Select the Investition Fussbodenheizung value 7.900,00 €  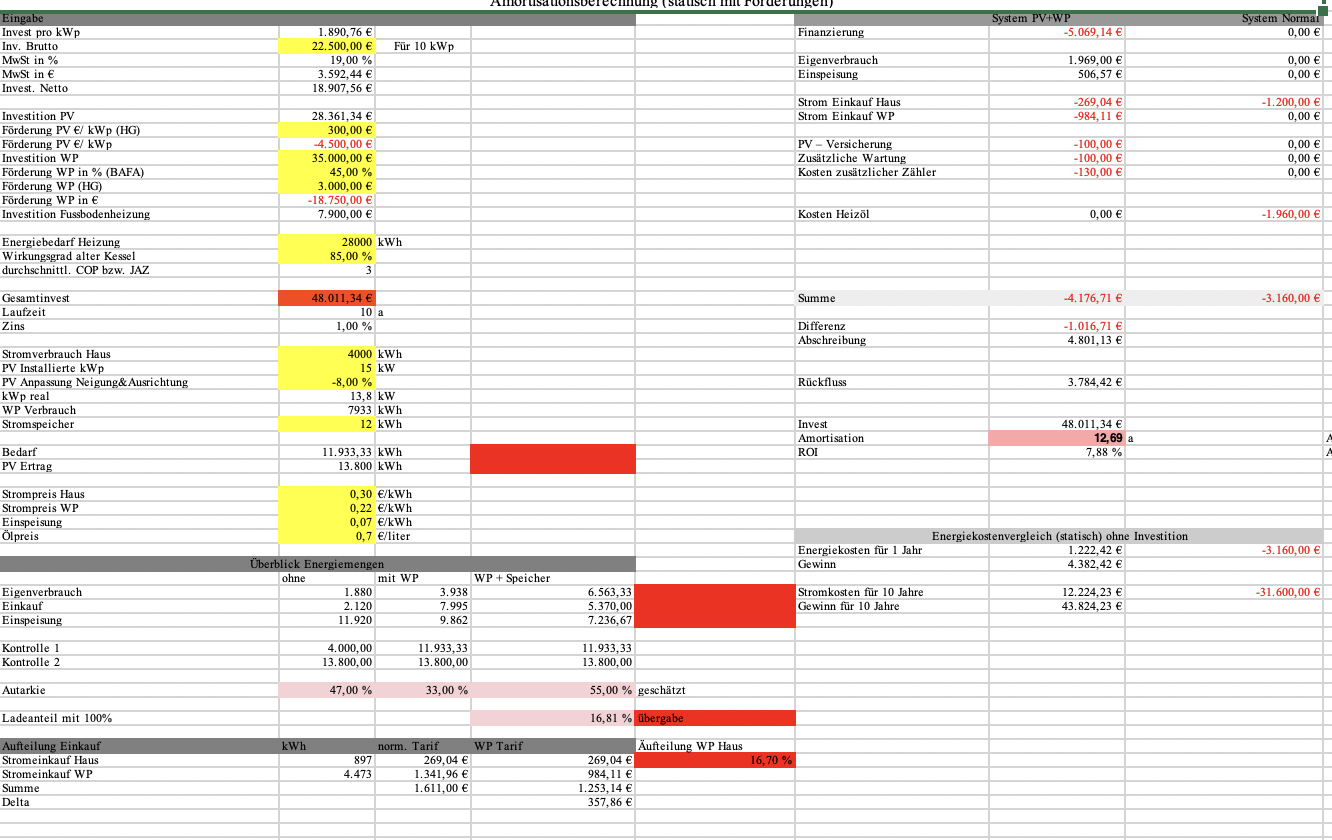345,214
